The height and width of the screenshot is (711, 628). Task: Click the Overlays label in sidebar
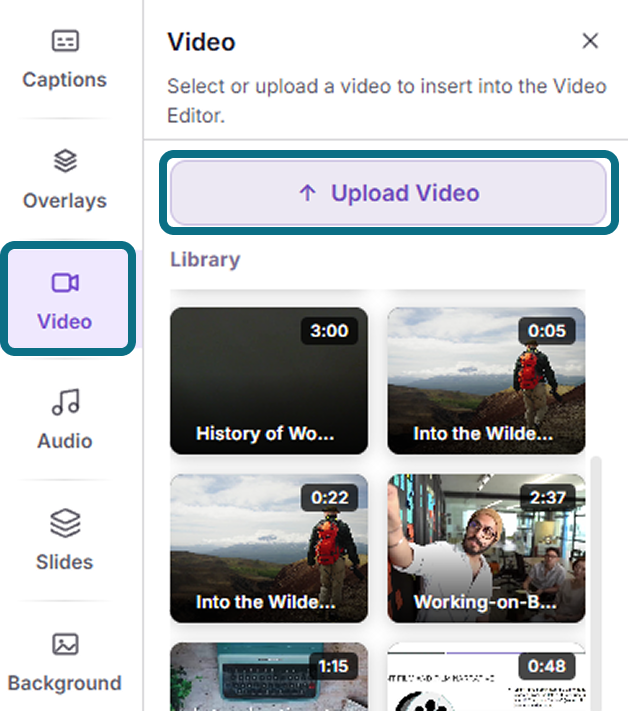(x=65, y=201)
